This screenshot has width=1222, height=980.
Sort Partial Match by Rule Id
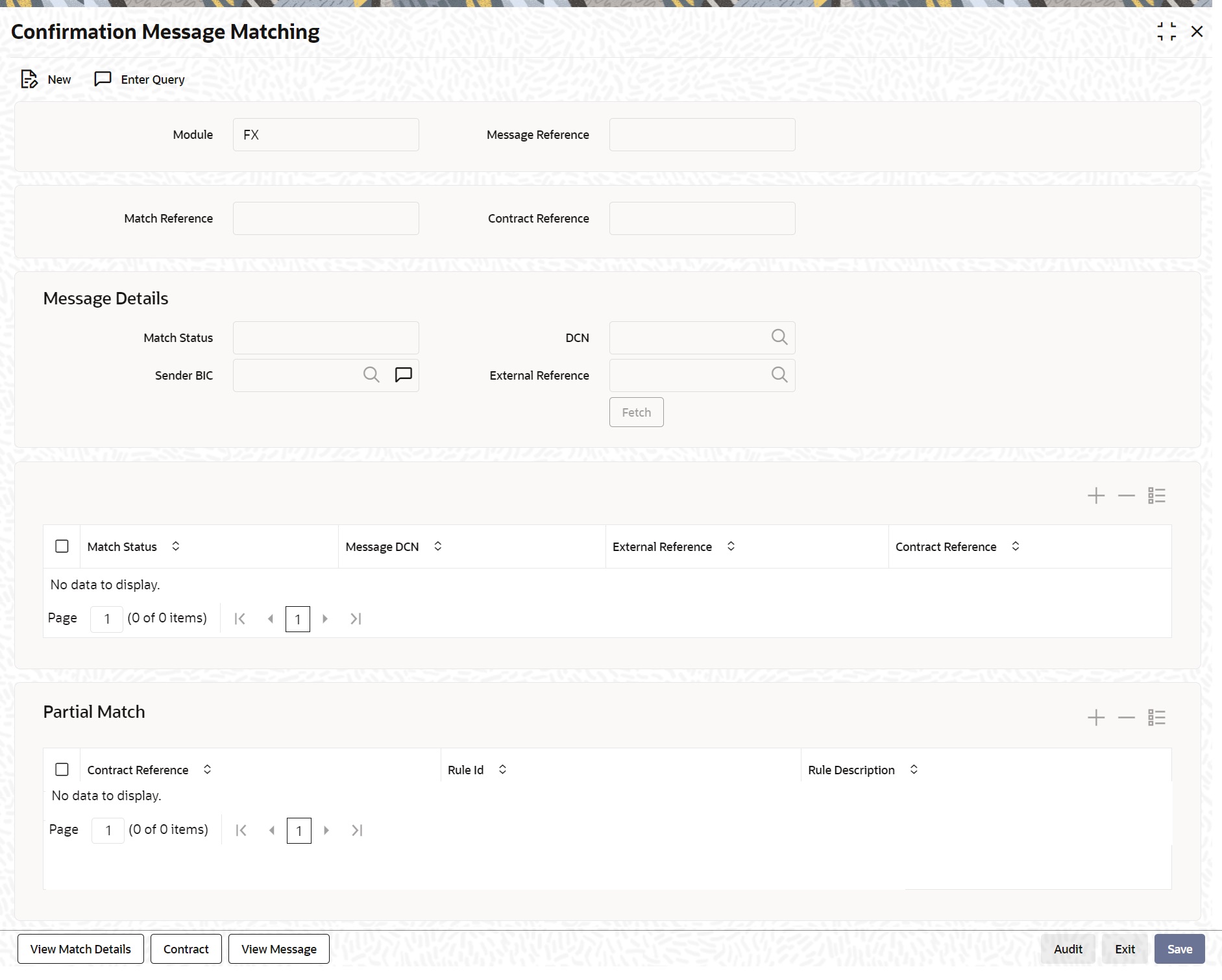[x=502, y=770]
